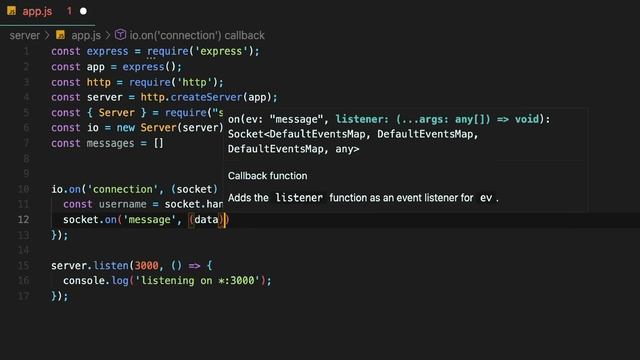
Task: Click 'express' string on line 1
Action: (x=222, y=51)
